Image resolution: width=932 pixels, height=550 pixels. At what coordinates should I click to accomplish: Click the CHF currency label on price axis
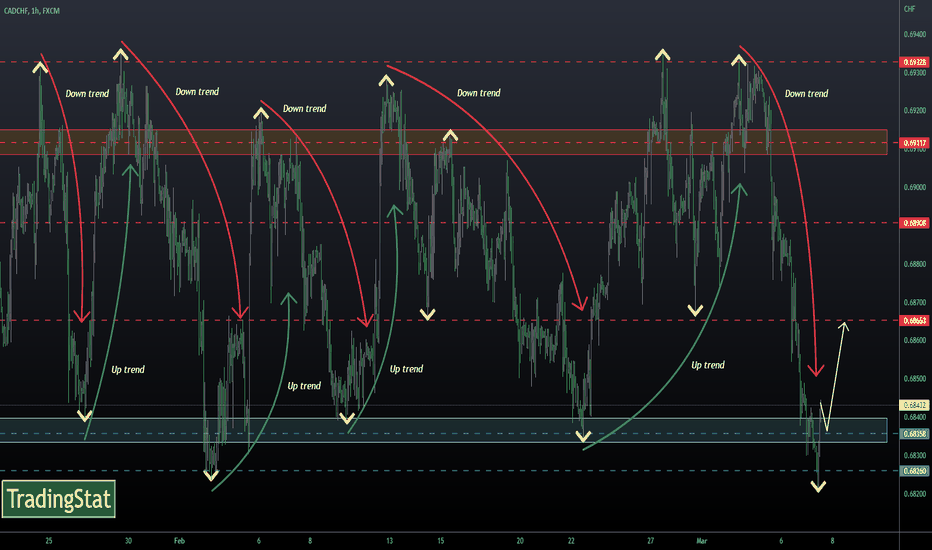point(909,9)
